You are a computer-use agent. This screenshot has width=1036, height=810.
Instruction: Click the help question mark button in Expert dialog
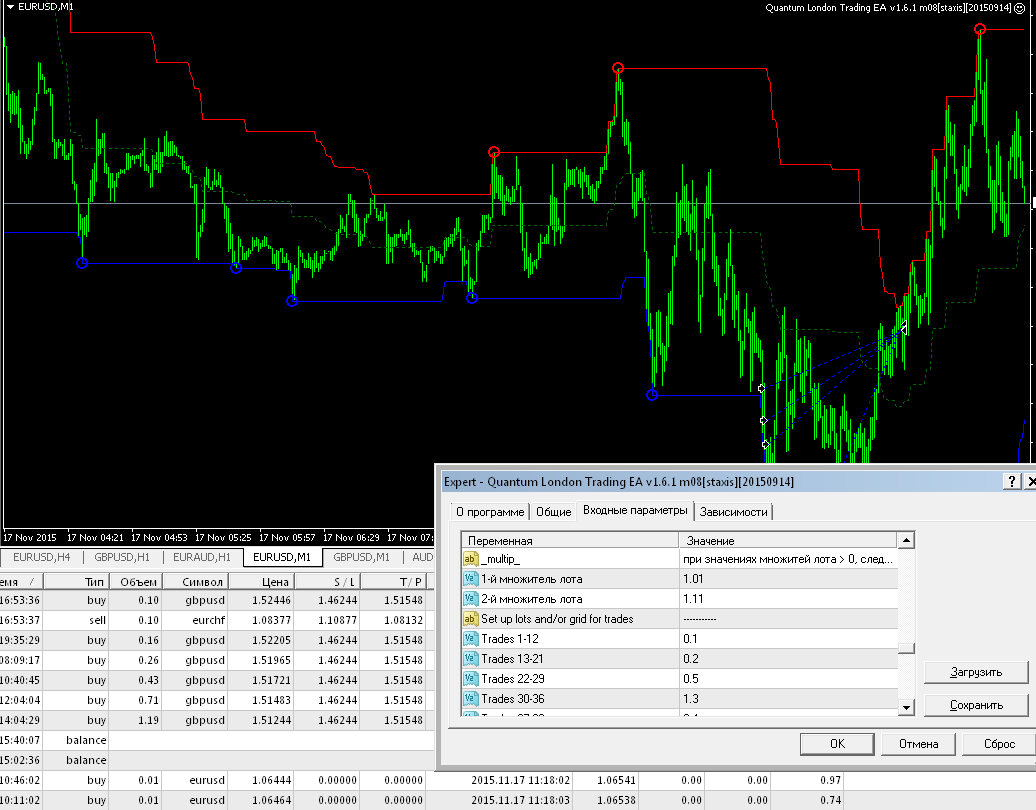(x=1012, y=481)
